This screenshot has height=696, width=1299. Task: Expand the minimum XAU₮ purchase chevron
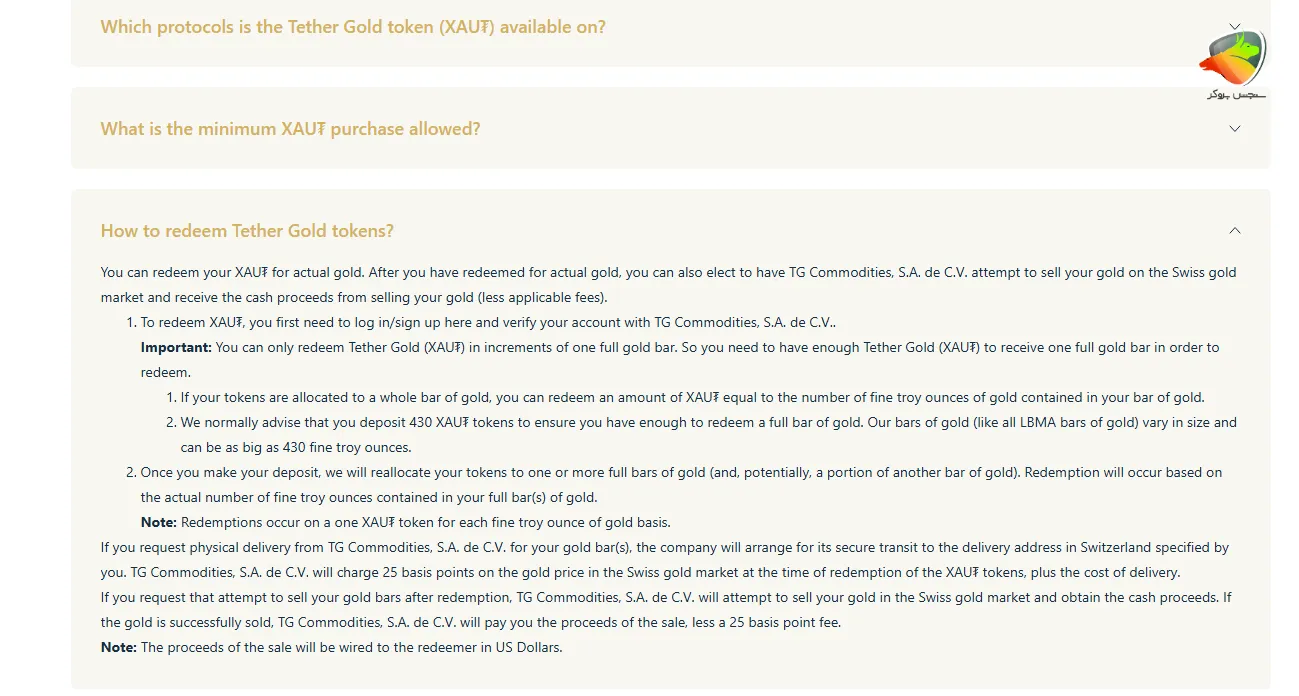pyautogui.click(x=1234, y=129)
